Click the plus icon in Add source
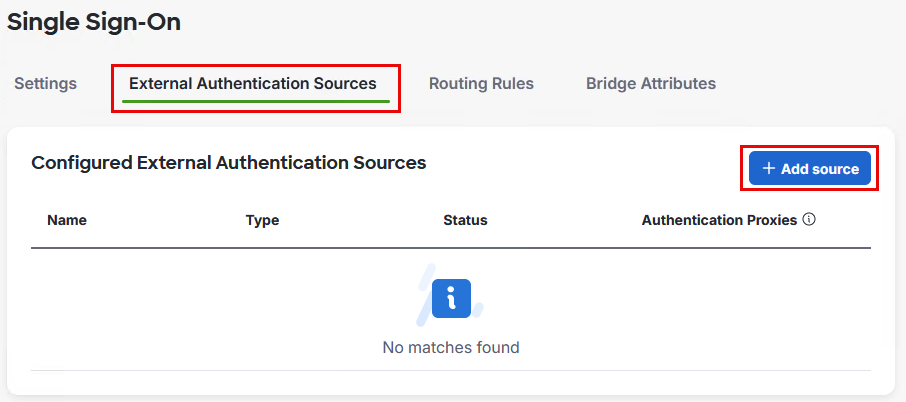Screen dimensions: 906x402 click(768, 169)
